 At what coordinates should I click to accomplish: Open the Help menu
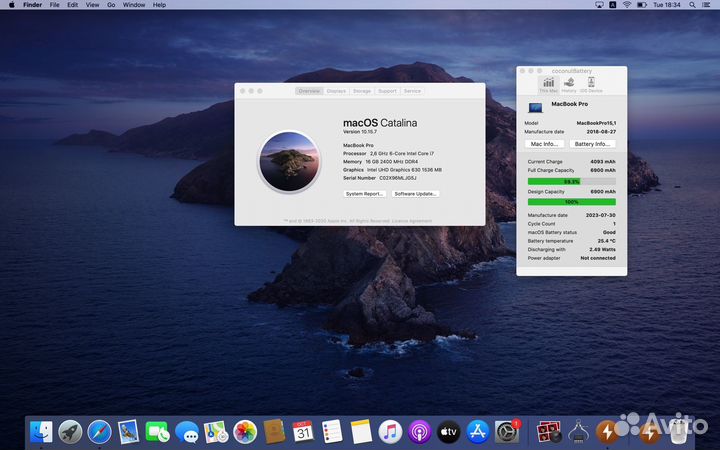click(159, 5)
